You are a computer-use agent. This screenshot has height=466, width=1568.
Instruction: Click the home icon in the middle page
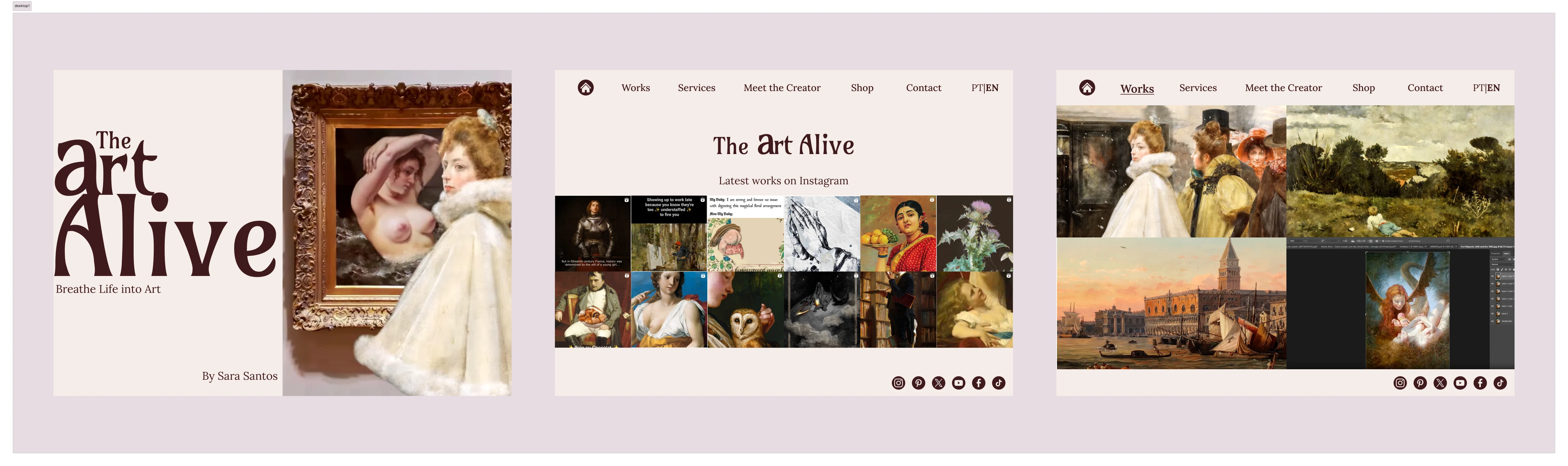click(x=585, y=88)
